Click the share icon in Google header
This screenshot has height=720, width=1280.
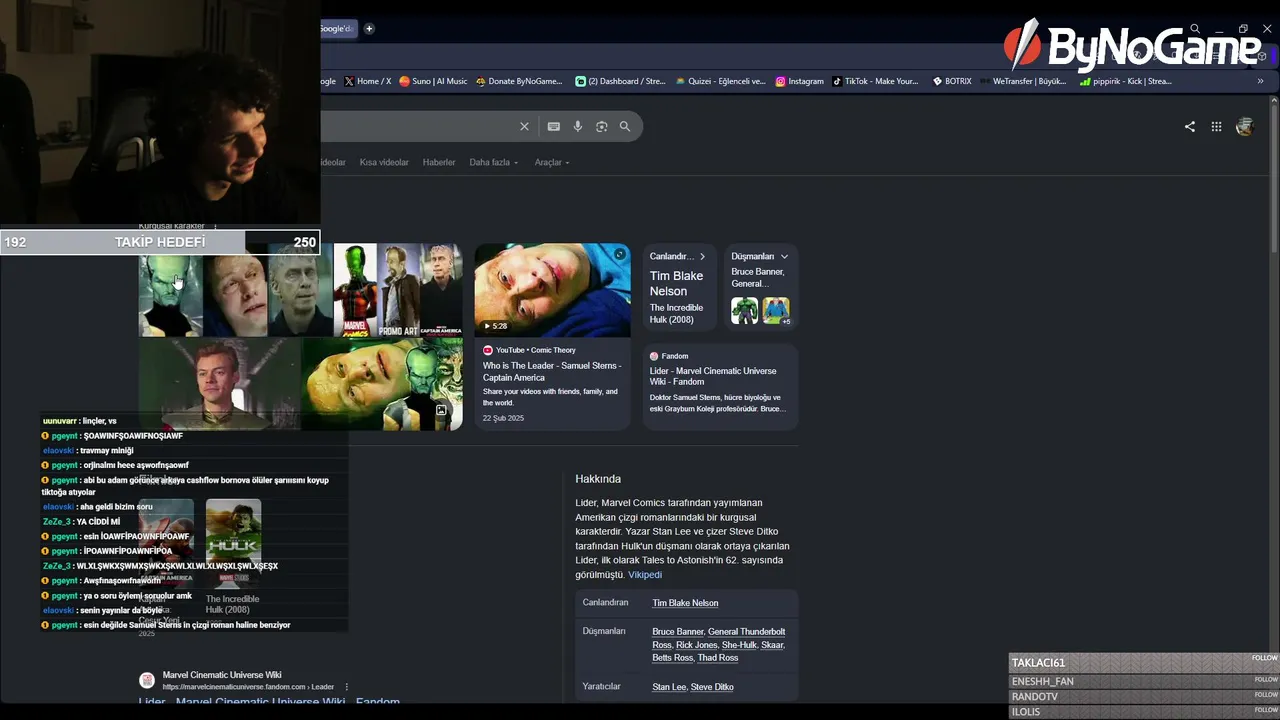1190,127
